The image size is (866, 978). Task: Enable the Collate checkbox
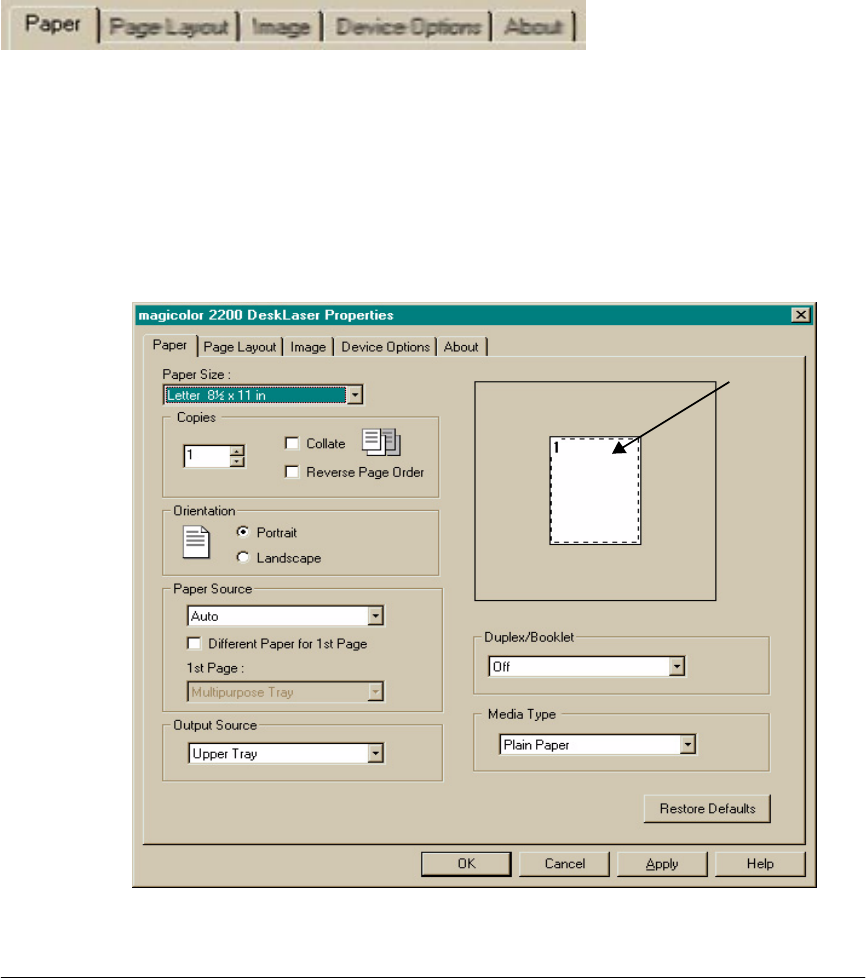pyautogui.click(x=291, y=443)
